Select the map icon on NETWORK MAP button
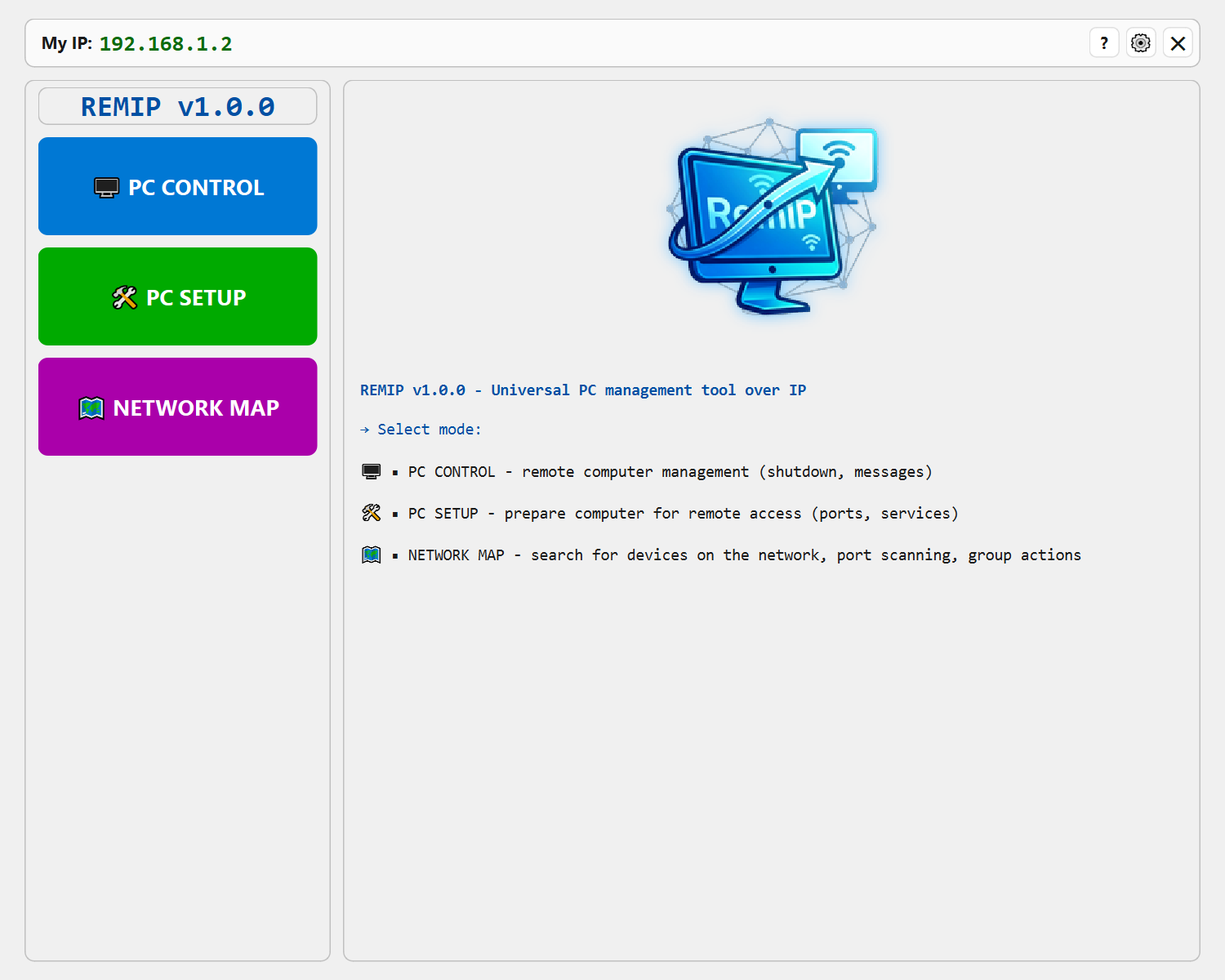Screen dimensions: 1225x980 [x=92, y=408]
